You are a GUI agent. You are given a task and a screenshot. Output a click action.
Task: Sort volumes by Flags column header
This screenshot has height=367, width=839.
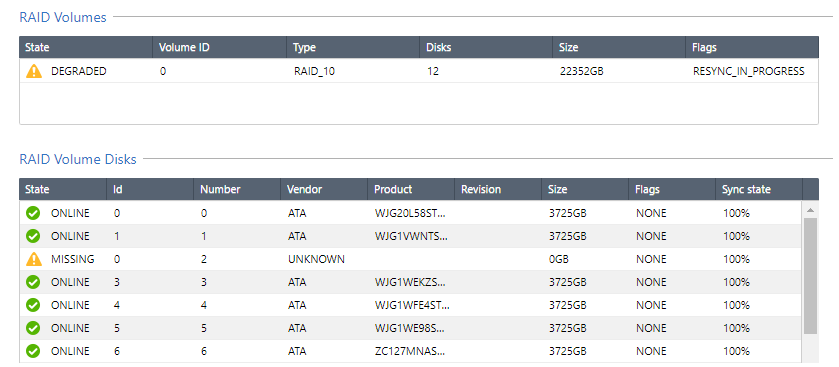click(x=752, y=47)
